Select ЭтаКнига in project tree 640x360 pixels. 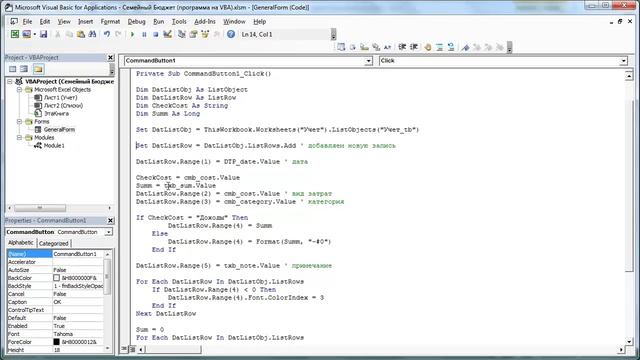[x=56, y=113]
